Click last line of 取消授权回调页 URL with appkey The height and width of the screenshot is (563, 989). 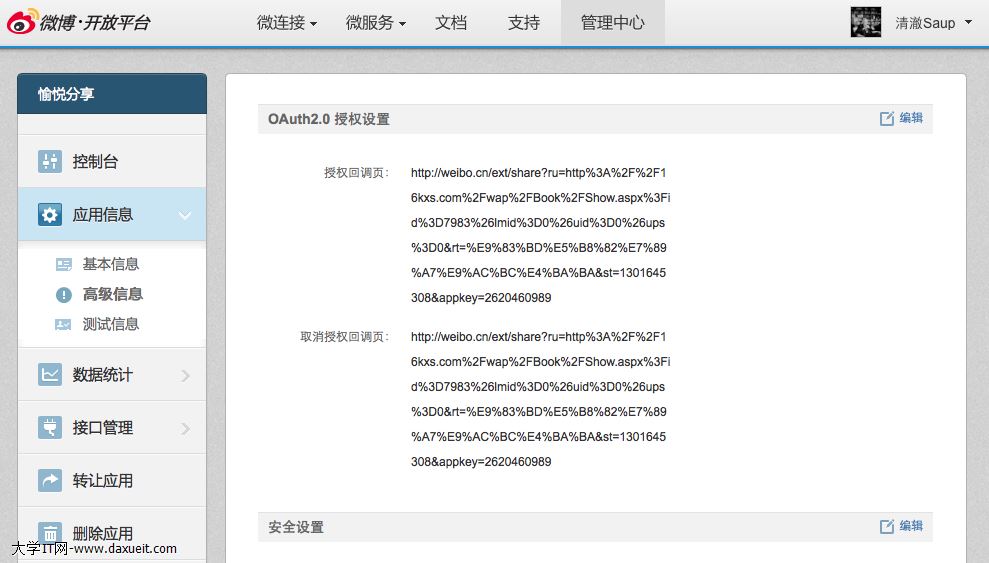[x=481, y=461]
